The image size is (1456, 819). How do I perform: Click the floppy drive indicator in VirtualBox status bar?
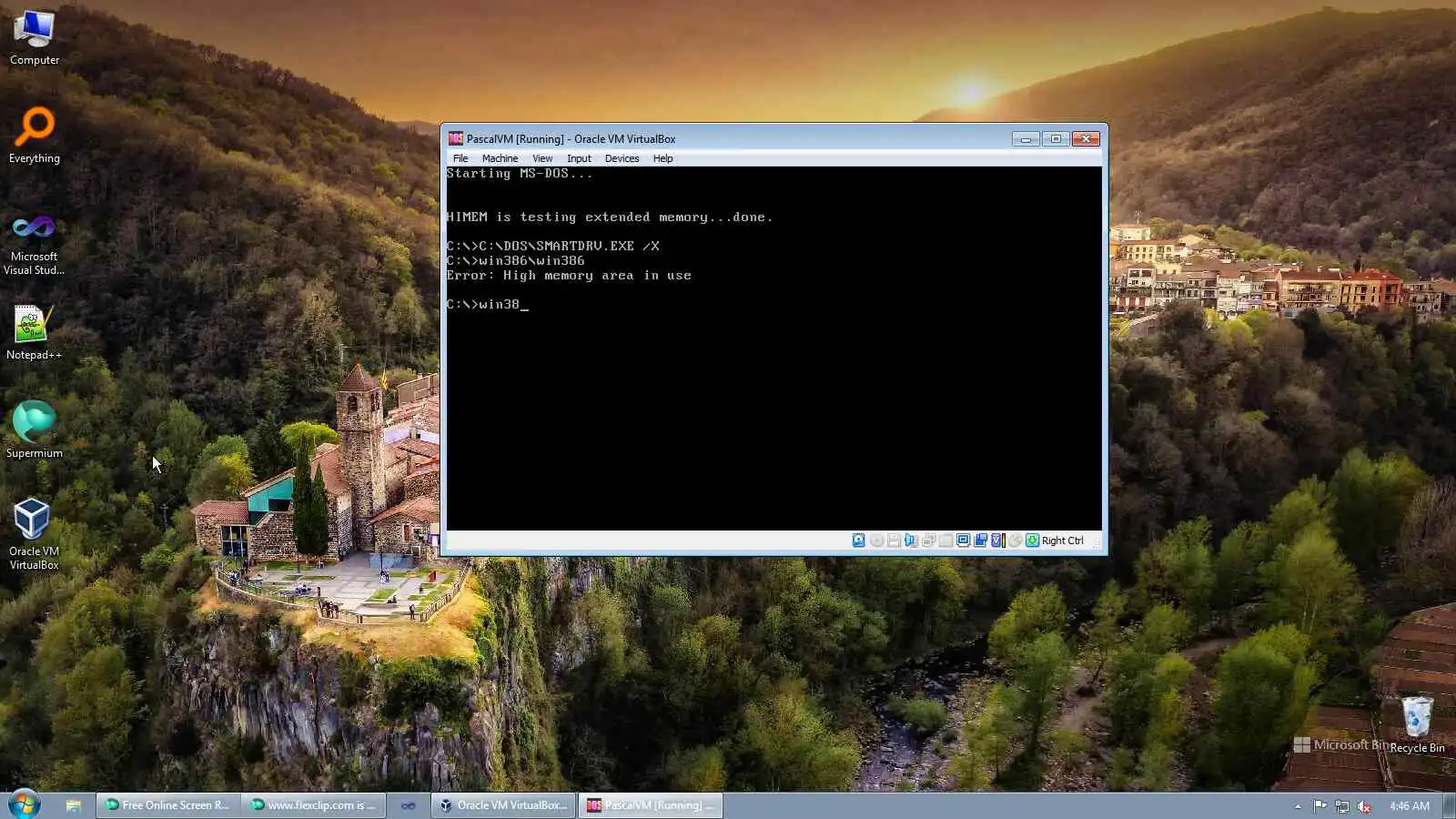click(894, 541)
